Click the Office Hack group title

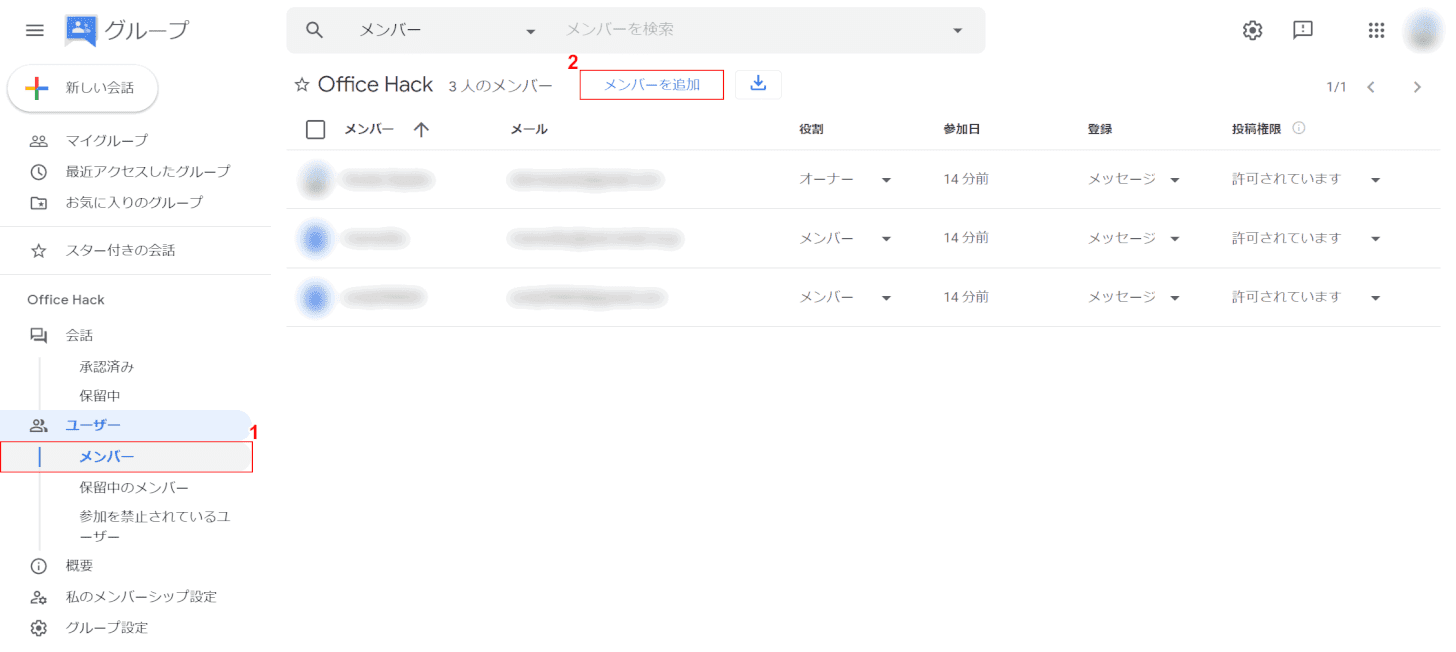point(375,85)
